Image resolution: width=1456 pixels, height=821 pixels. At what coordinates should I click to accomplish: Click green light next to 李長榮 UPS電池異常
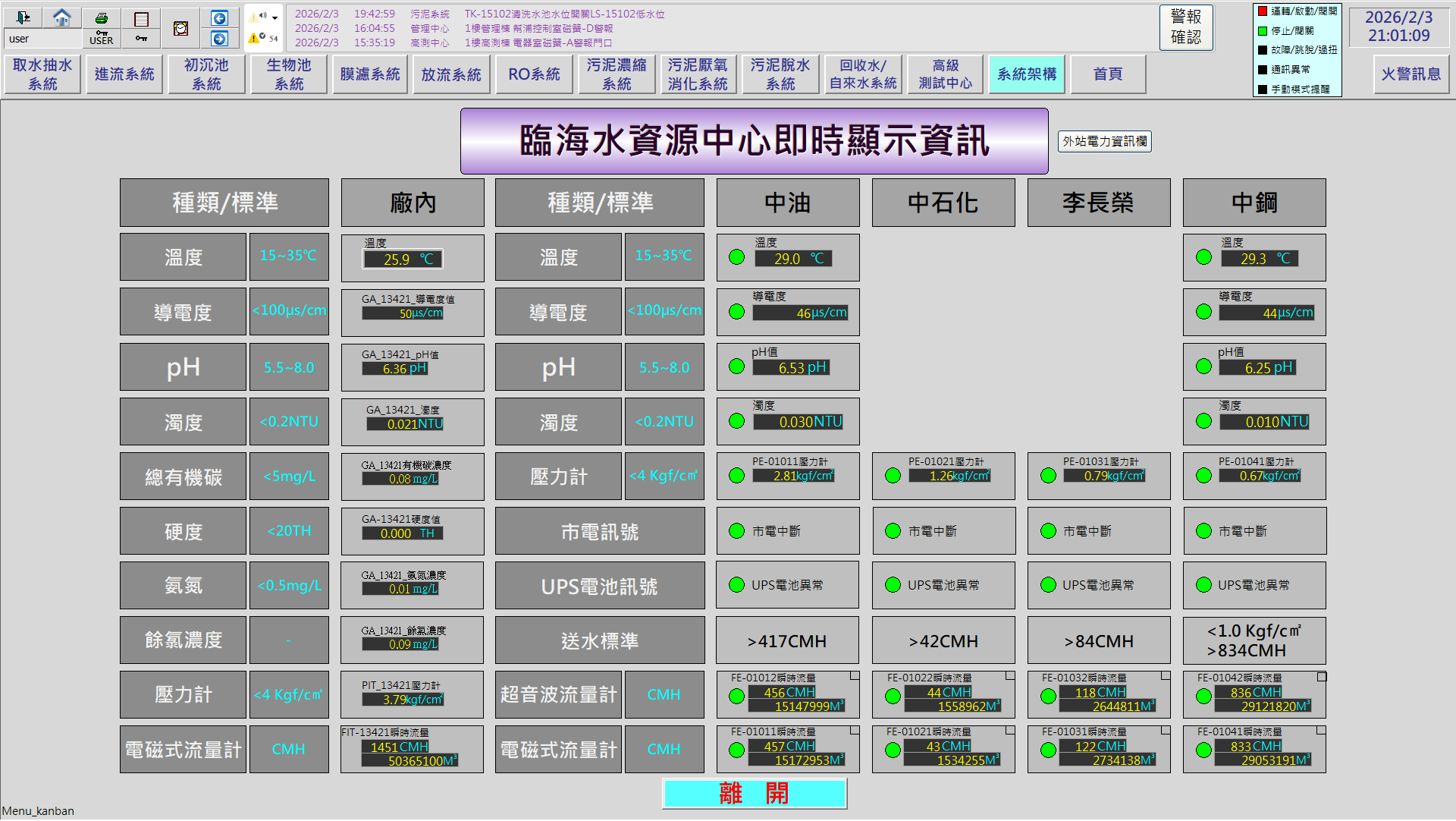(x=1048, y=585)
